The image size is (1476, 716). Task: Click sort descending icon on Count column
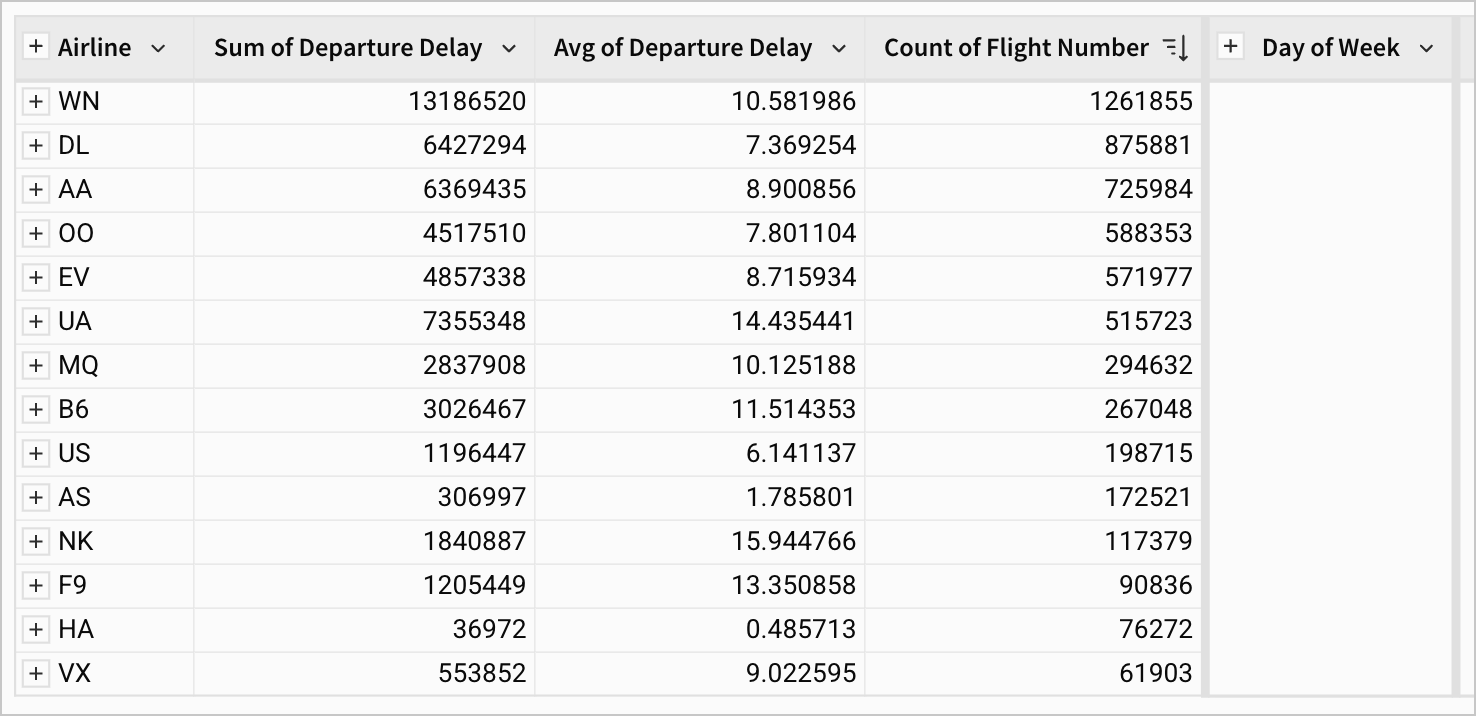[x=1175, y=48]
